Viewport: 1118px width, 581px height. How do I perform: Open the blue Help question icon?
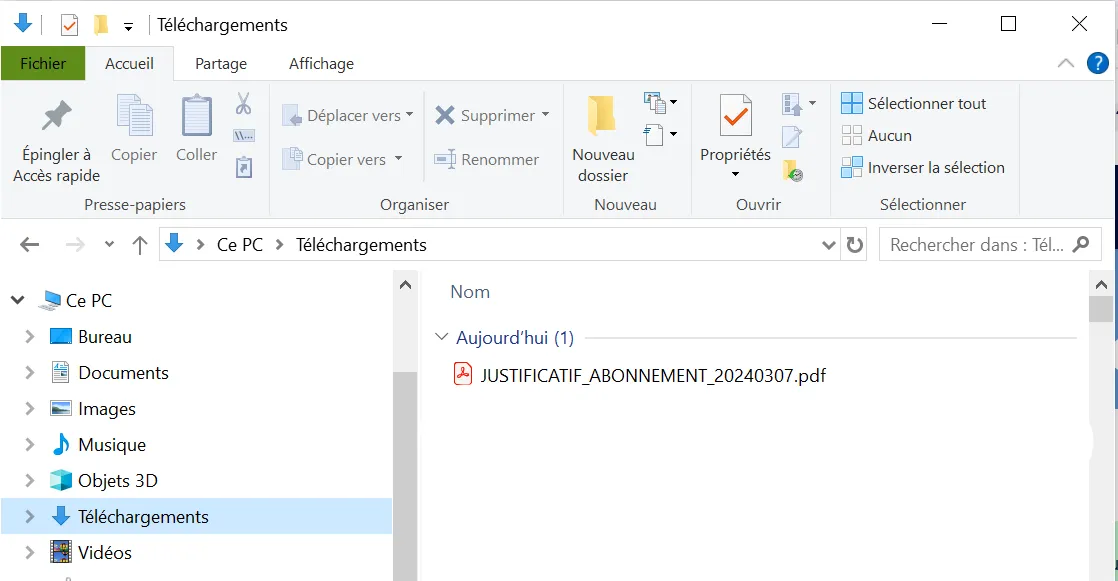[1097, 63]
